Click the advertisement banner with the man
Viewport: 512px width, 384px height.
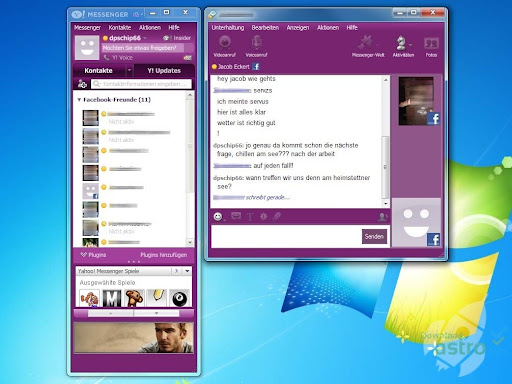[x=134, y=337]
